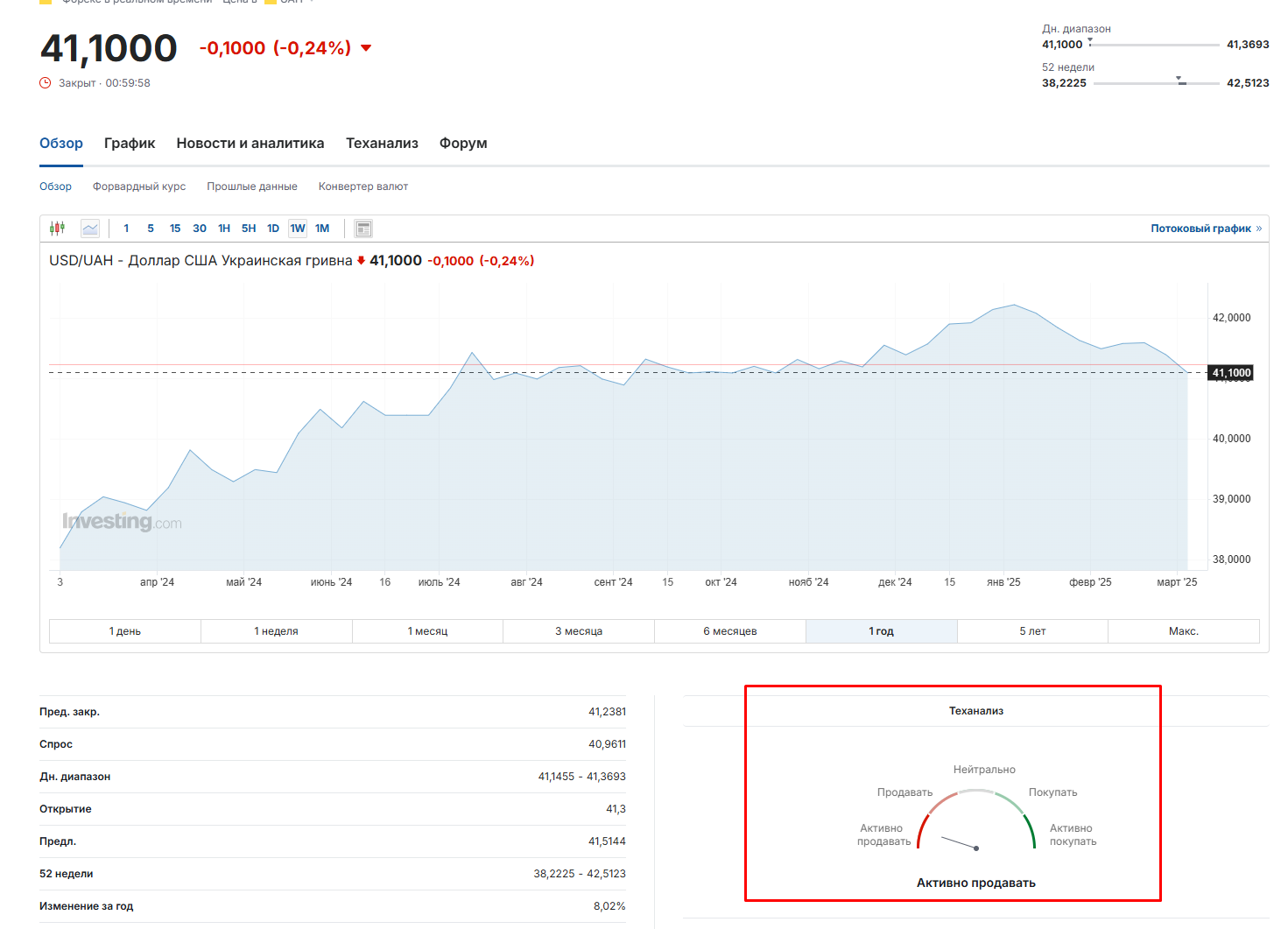Select the 1M interval option
The height and width of the screenshot is (929, 1288).
pos(322,229)
